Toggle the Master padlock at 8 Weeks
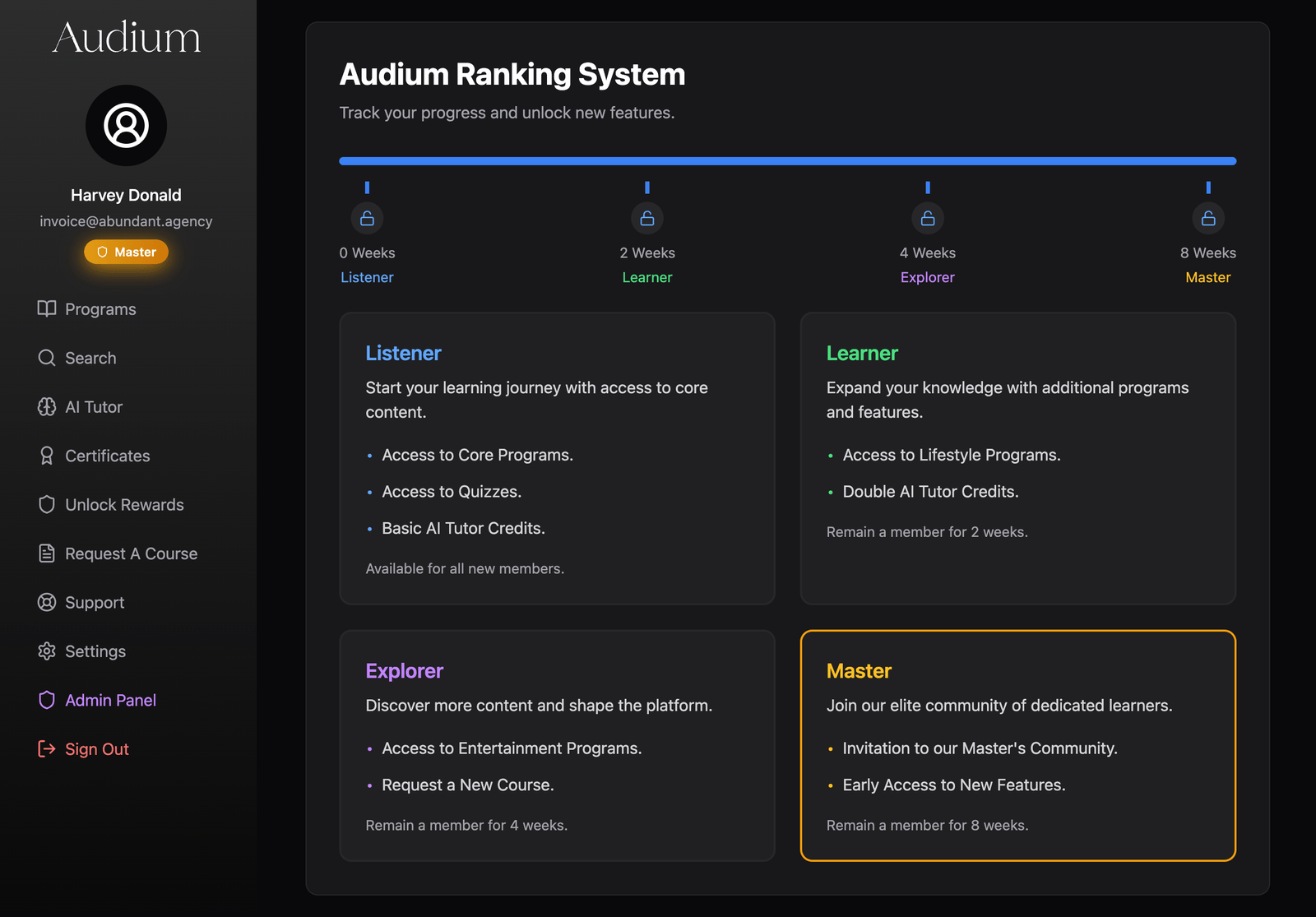 (x=1208, y=218)
